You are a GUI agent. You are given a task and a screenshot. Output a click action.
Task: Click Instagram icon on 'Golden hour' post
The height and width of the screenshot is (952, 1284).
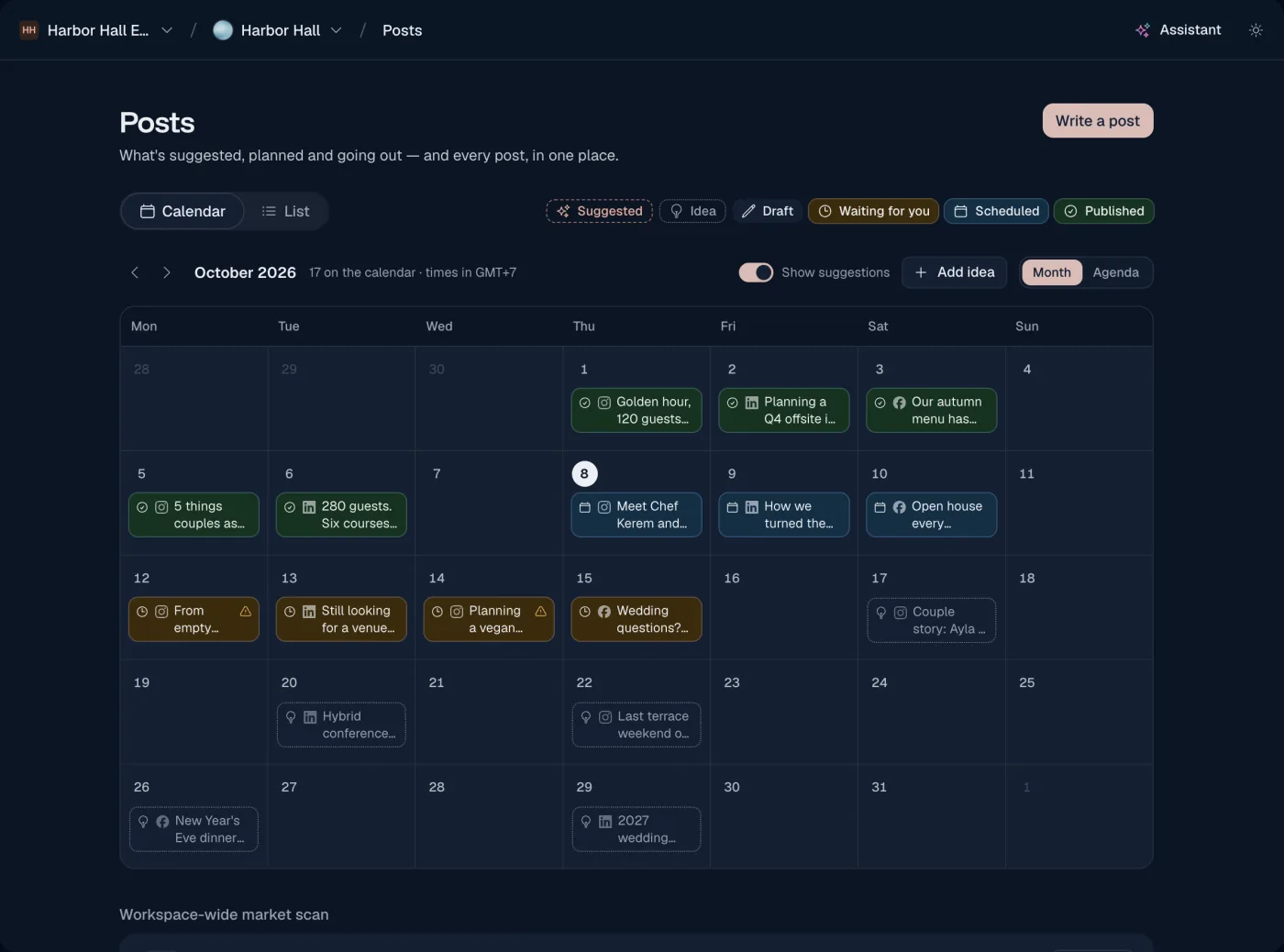click(x=604, y=403)
